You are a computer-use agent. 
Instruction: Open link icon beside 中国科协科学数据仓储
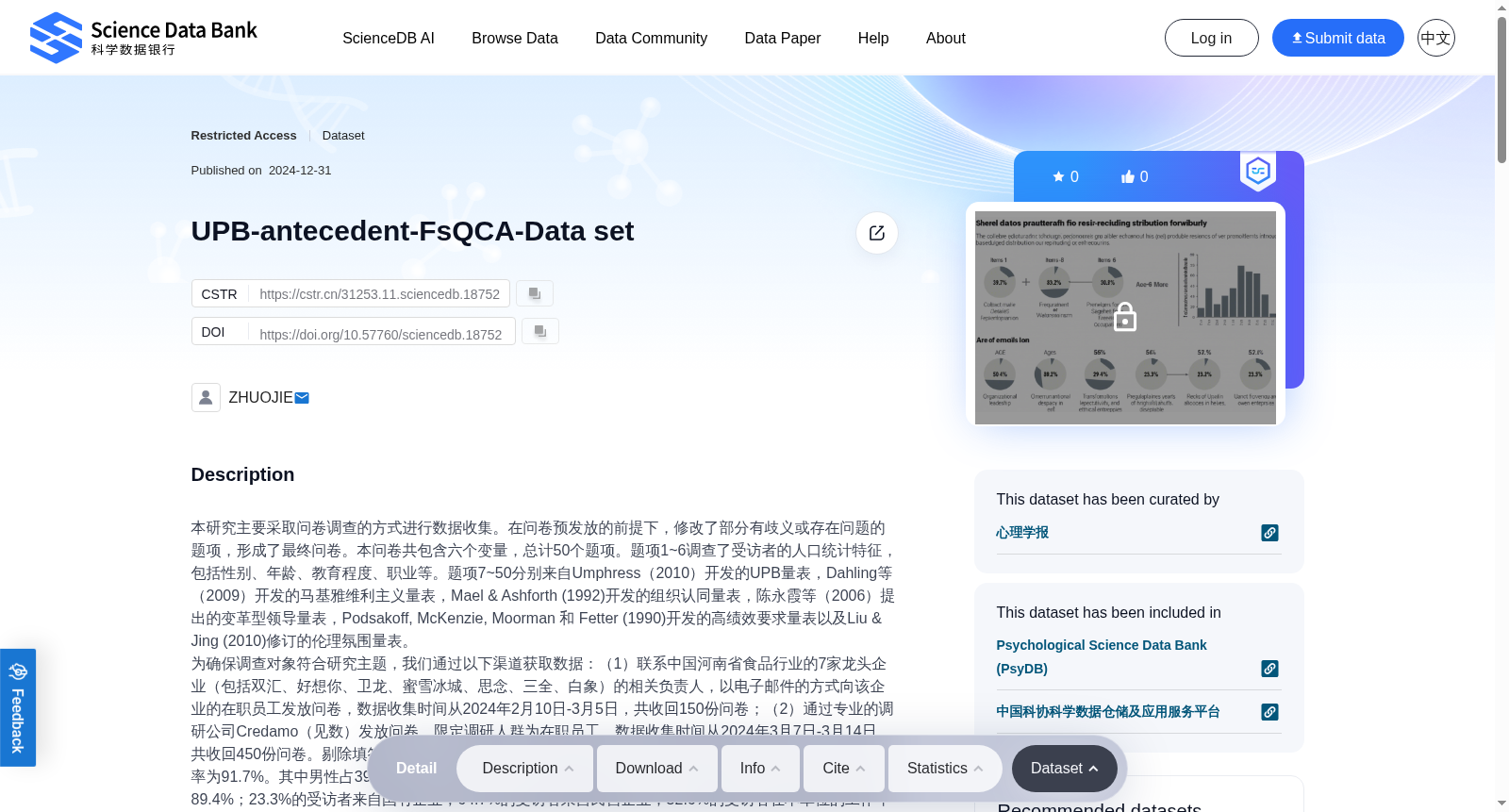(x=1270, y=712)
